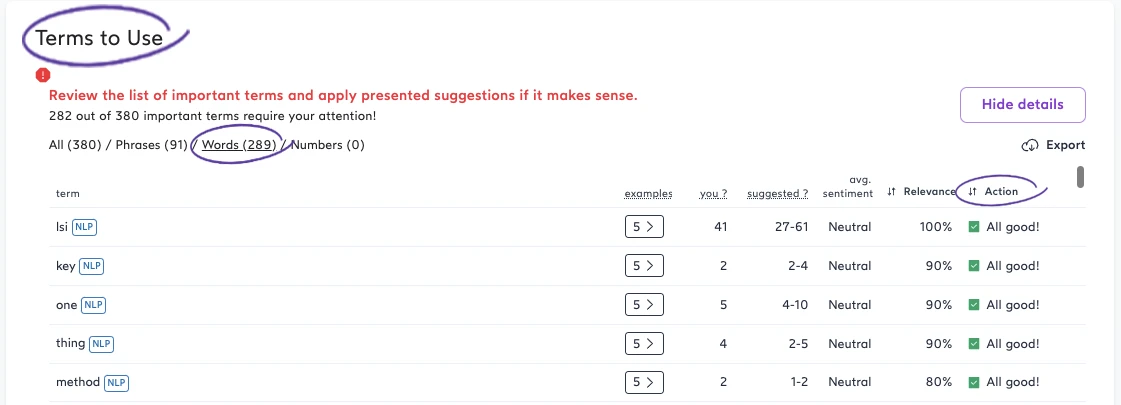The width and height of the screenshot is (1121, 405).
Task: Click the NLP badge next to method
Action: [117, 382]
